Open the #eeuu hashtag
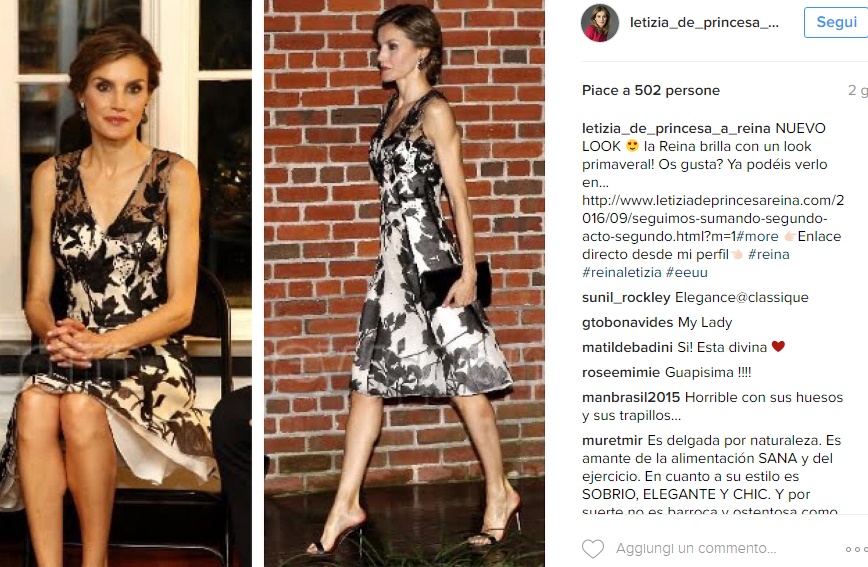The height and width of the screenshot is (567, 868). pyautogui.click(x=686, y=272)
